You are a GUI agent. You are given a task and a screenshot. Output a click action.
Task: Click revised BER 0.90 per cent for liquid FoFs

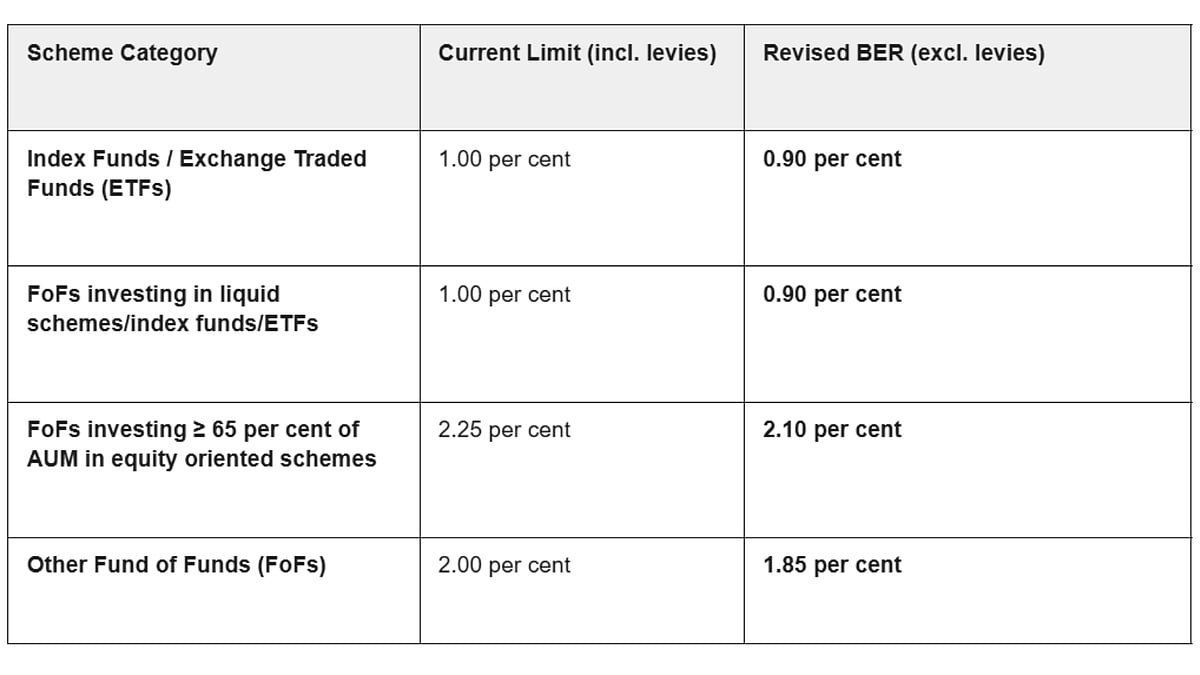(831, 294)
